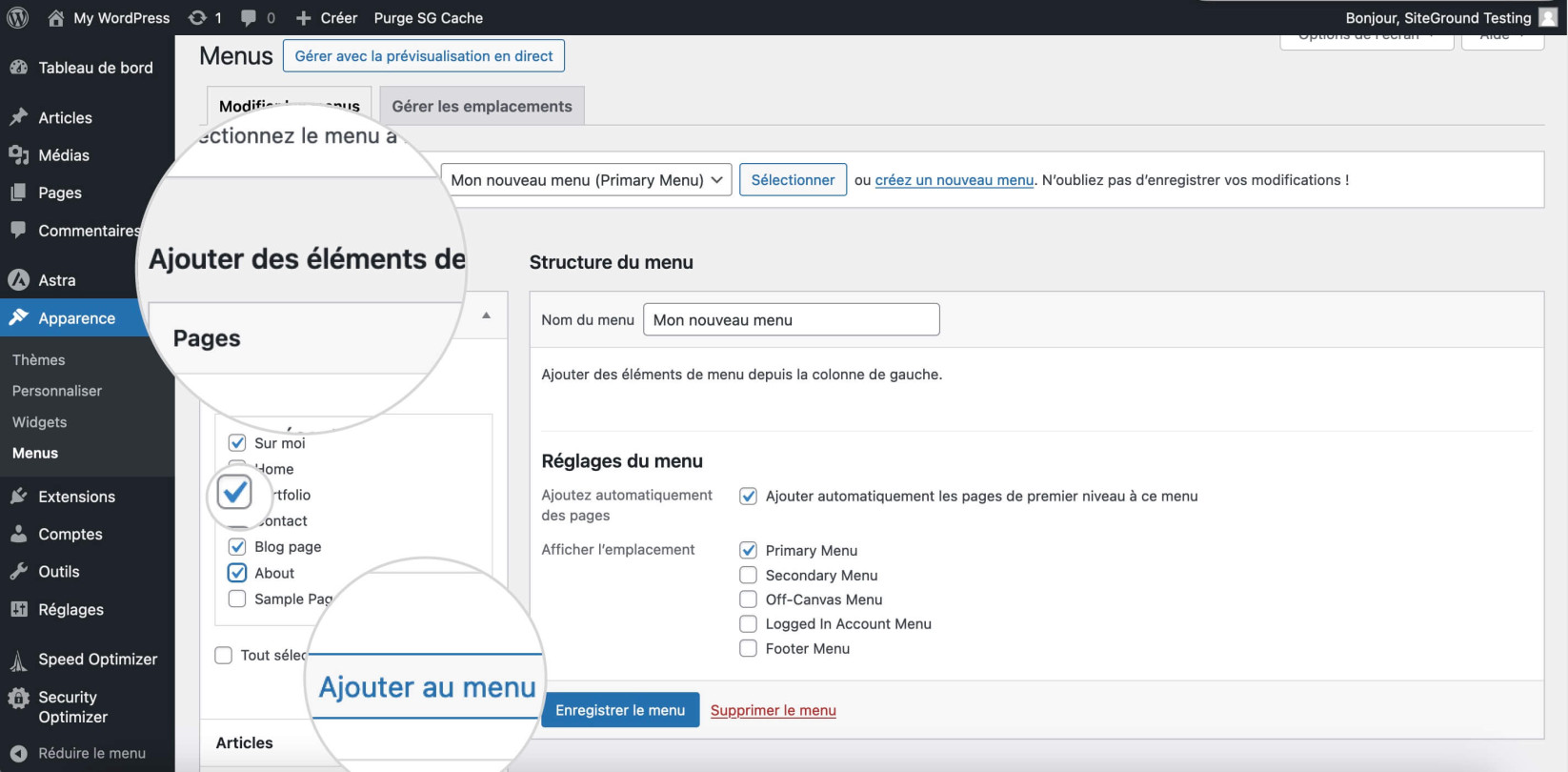Viewport: 1568px width, 772px height.
Task: Check the Tout sélectionner checkbox
Action: 224,655
